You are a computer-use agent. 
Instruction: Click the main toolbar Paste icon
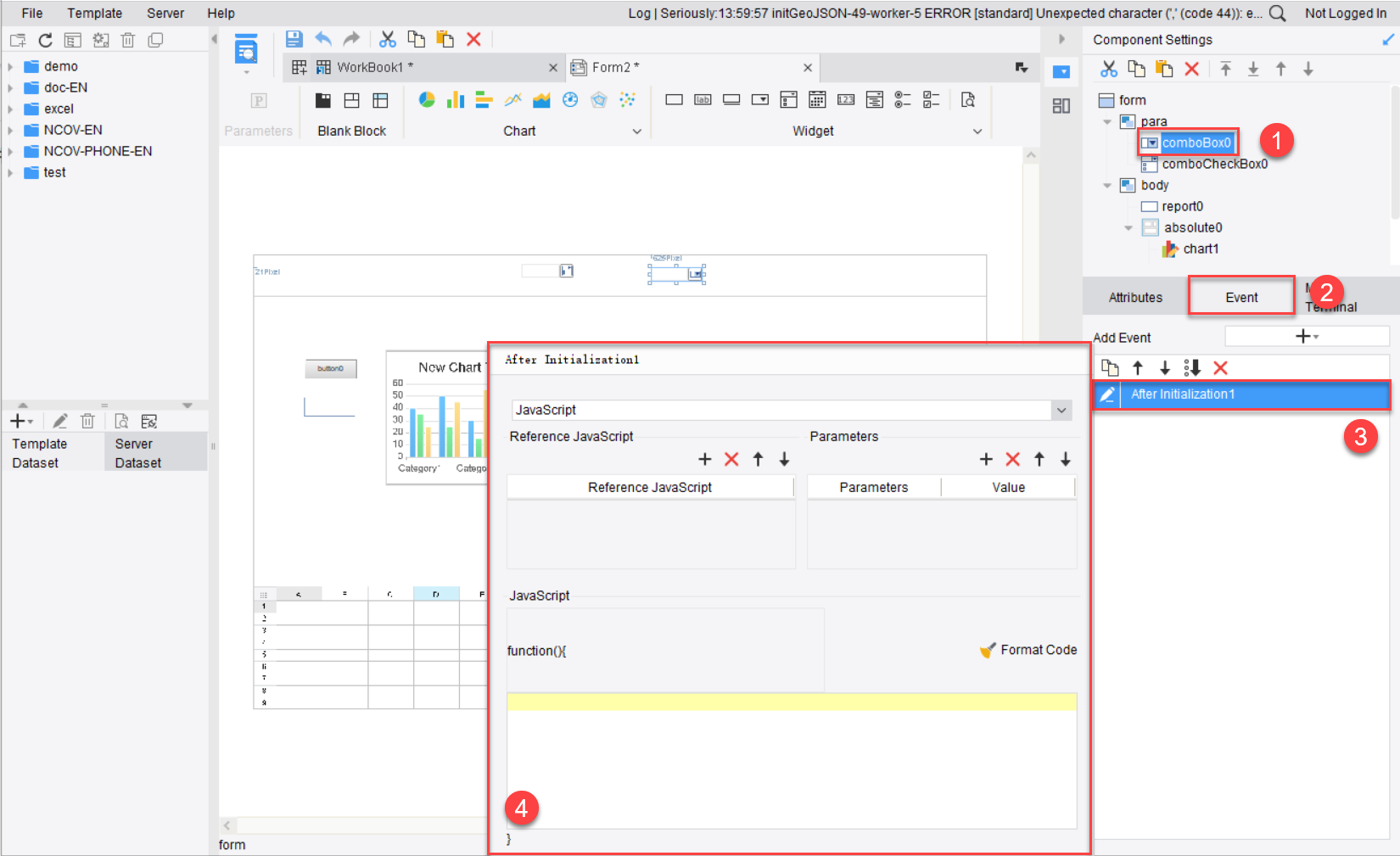pyautogui.click(x=445, y=39)
